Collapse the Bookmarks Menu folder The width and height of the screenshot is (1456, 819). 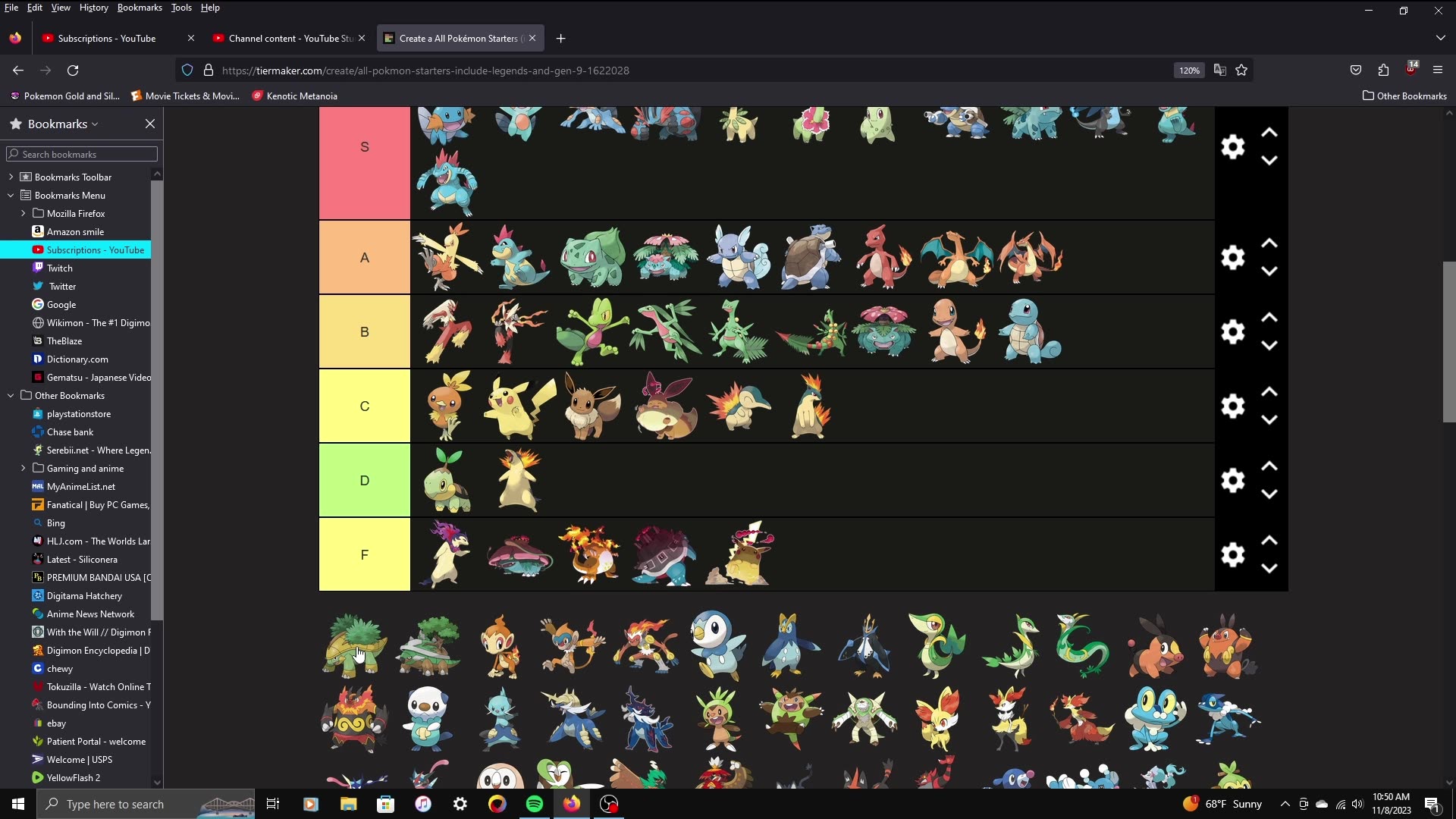(11, 195)
